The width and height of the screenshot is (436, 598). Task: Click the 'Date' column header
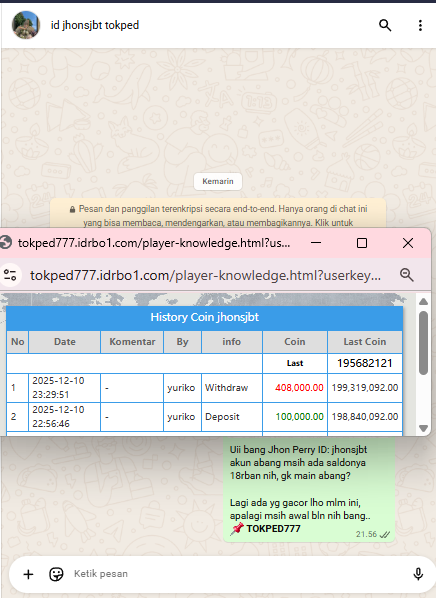point(64,342)
